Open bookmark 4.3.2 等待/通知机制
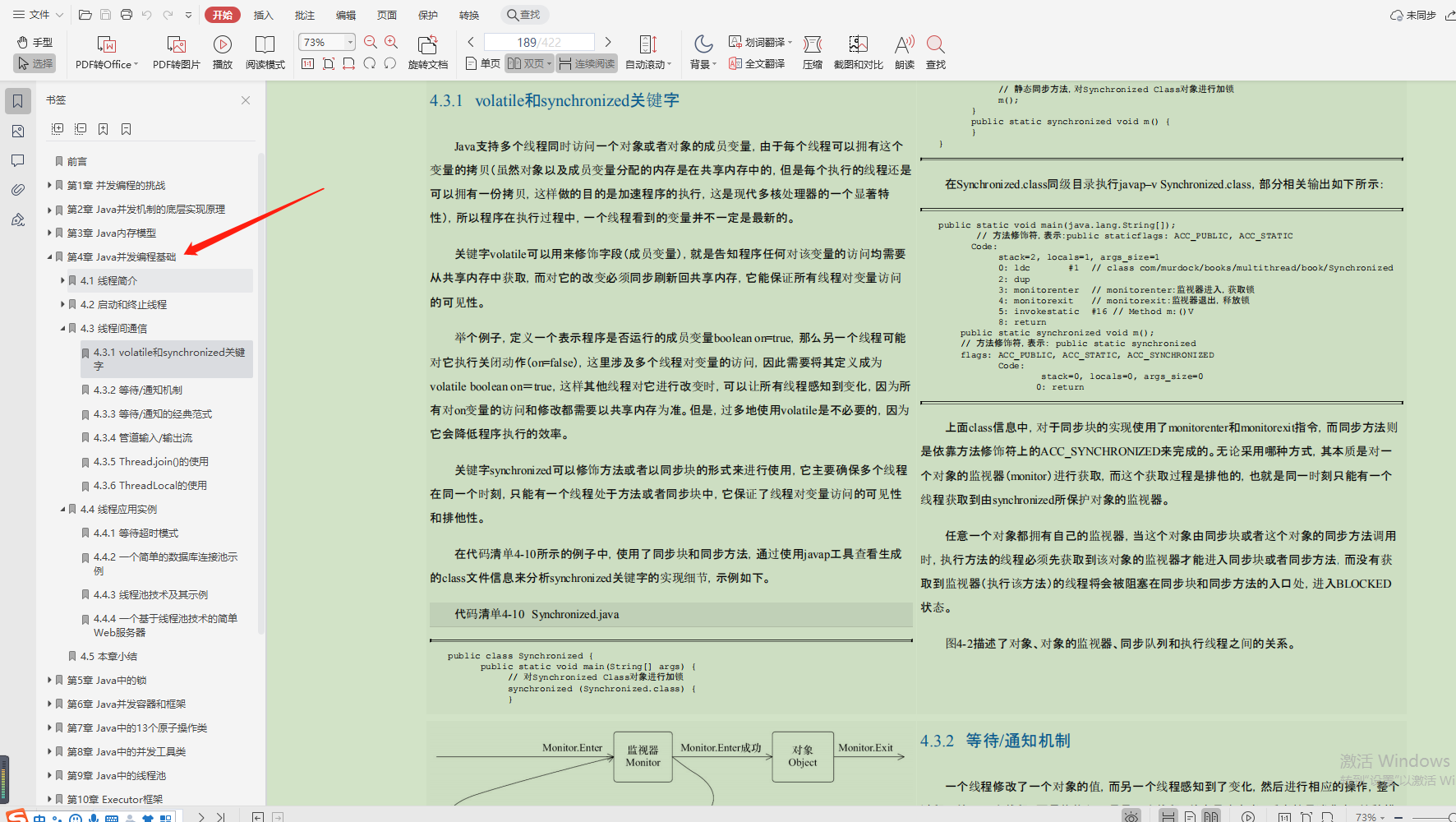The image size is (1456, 822). 137,390
